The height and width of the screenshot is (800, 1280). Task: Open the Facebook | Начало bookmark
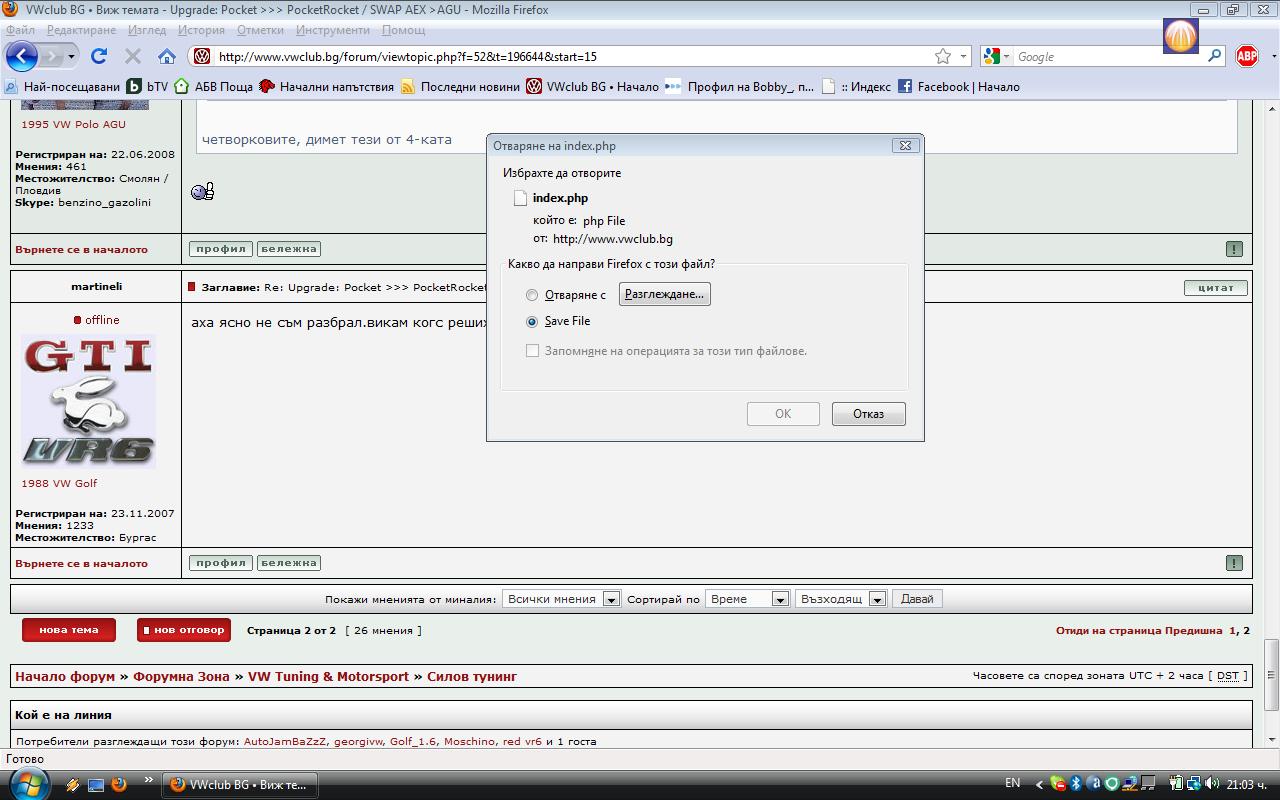958,87
